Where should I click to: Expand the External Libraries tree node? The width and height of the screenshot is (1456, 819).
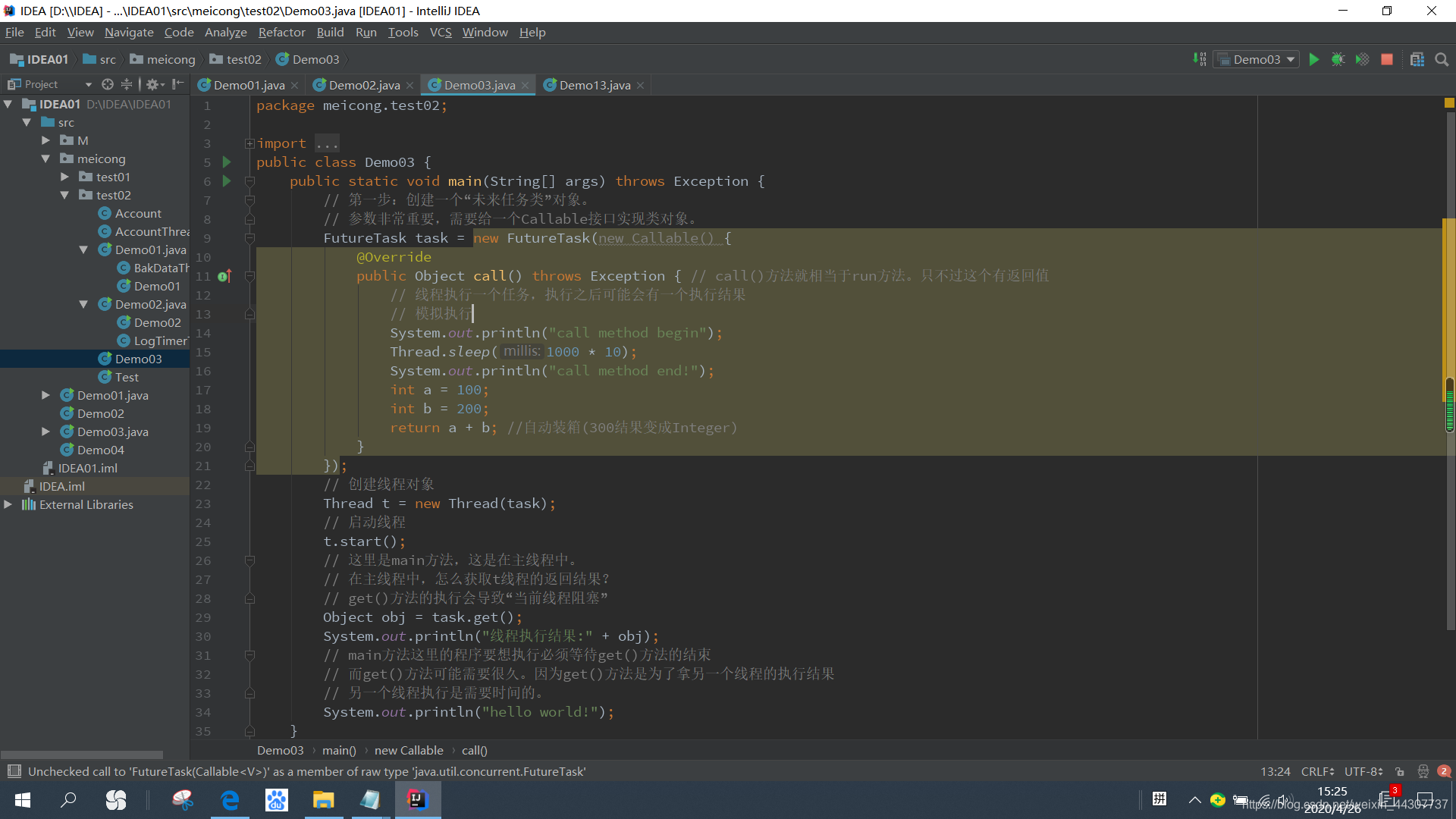click(x=11, y=504)
